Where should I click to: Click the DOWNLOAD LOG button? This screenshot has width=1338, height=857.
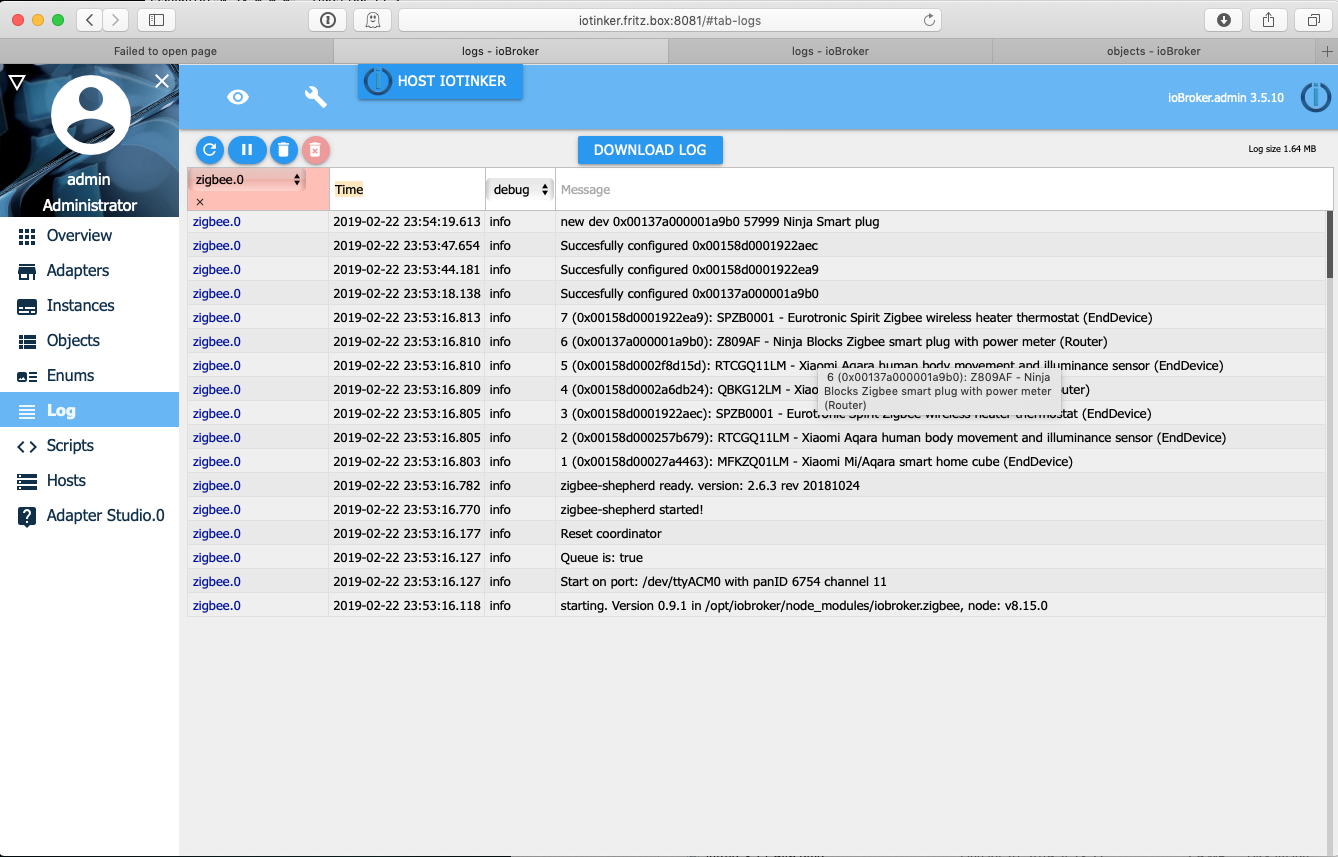(x=650, y=150)
